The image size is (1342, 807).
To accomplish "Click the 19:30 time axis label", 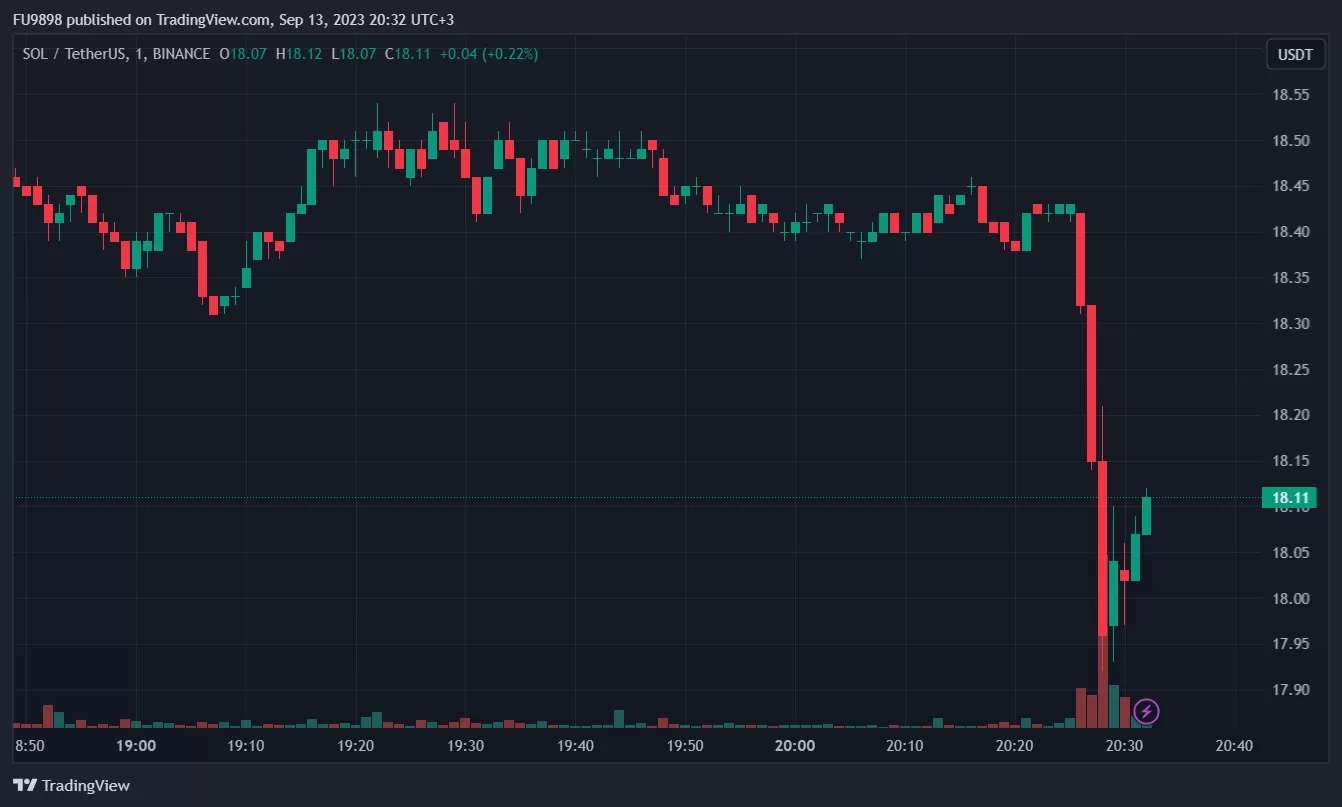I will point(465,745).
